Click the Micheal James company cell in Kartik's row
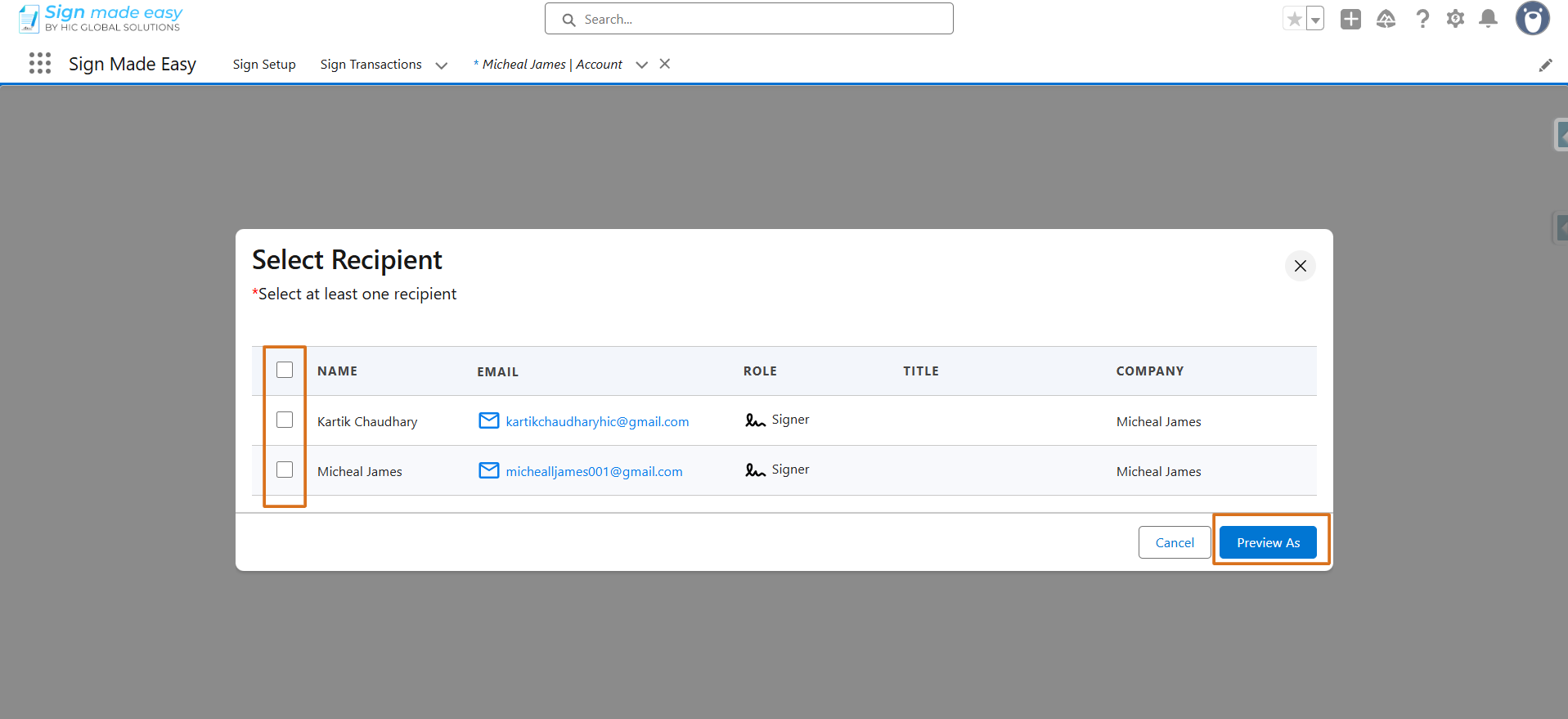This screenshot has width=1568, height=719. [x=1159, y=422]
